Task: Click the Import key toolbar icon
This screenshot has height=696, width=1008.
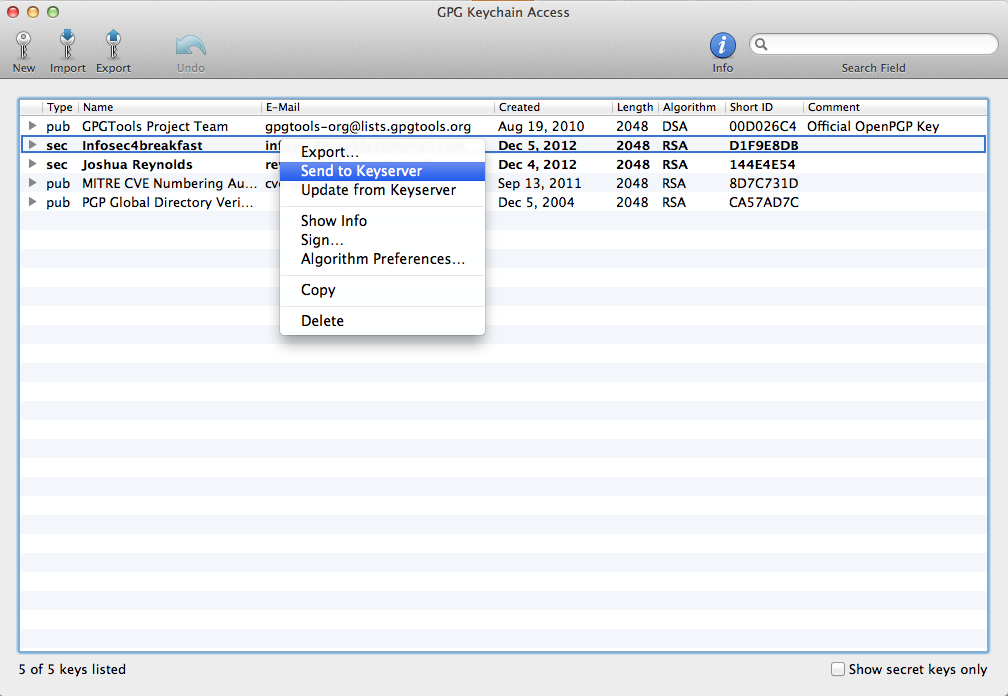Action: point(68,45)
